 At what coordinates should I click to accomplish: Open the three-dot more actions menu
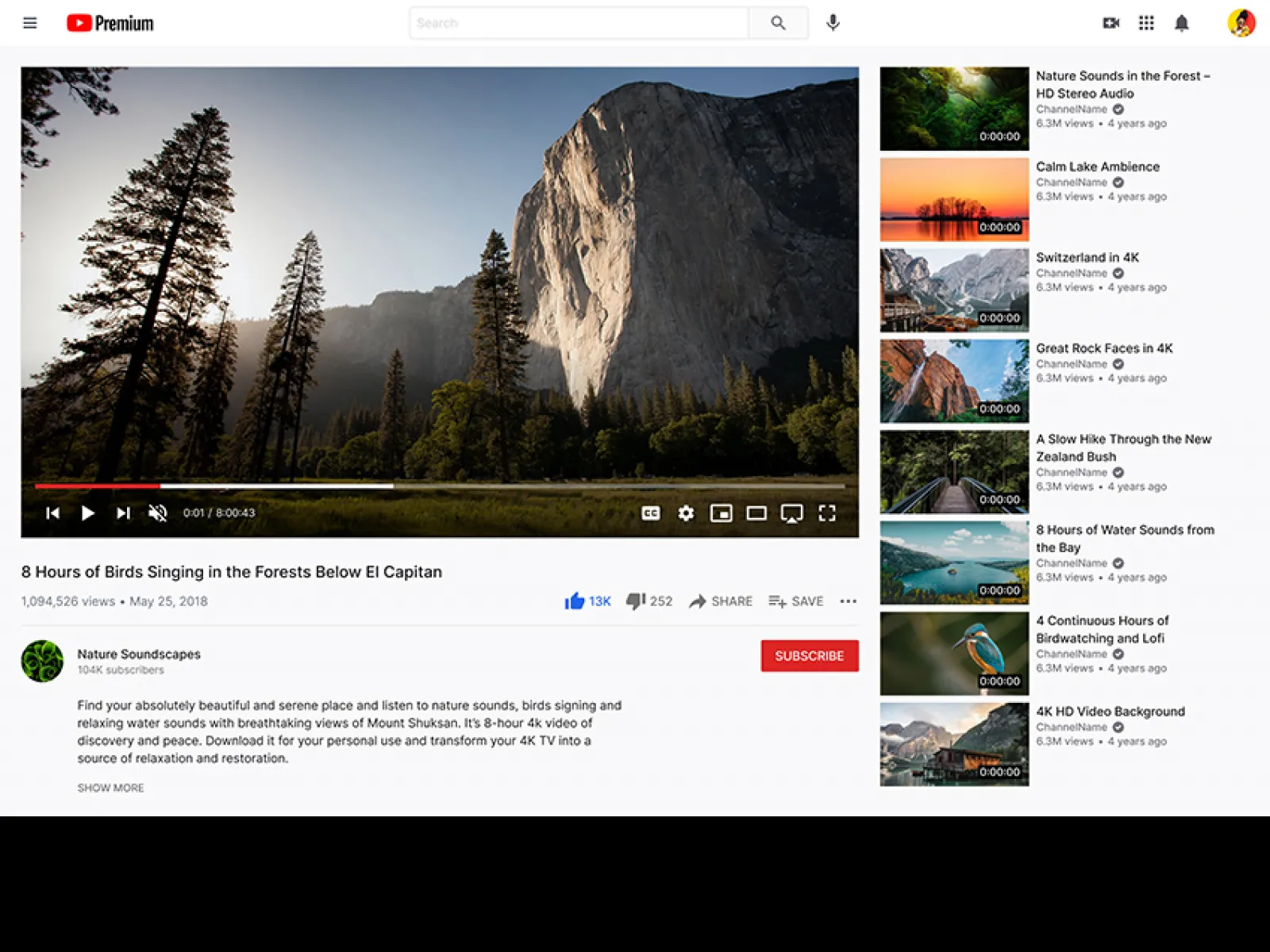tap(848, 601)
